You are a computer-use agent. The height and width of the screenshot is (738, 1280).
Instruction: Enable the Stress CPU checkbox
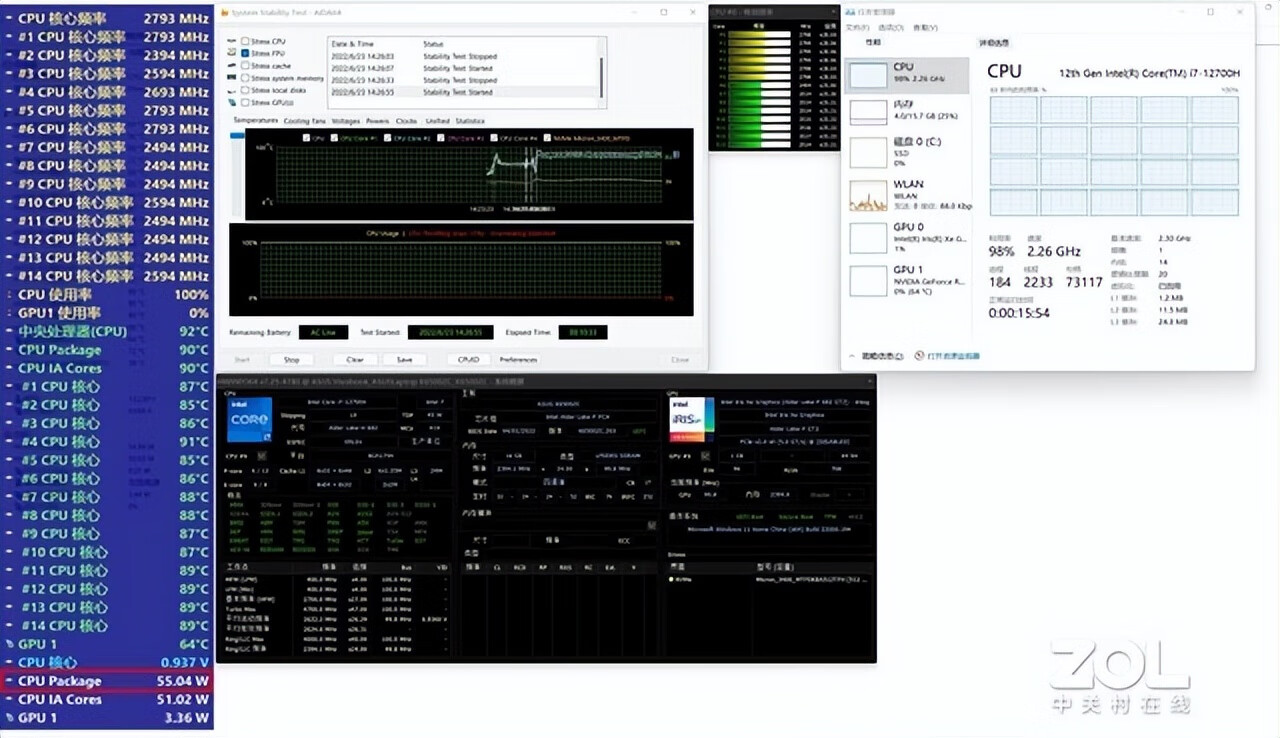click(x=245, y=41)
